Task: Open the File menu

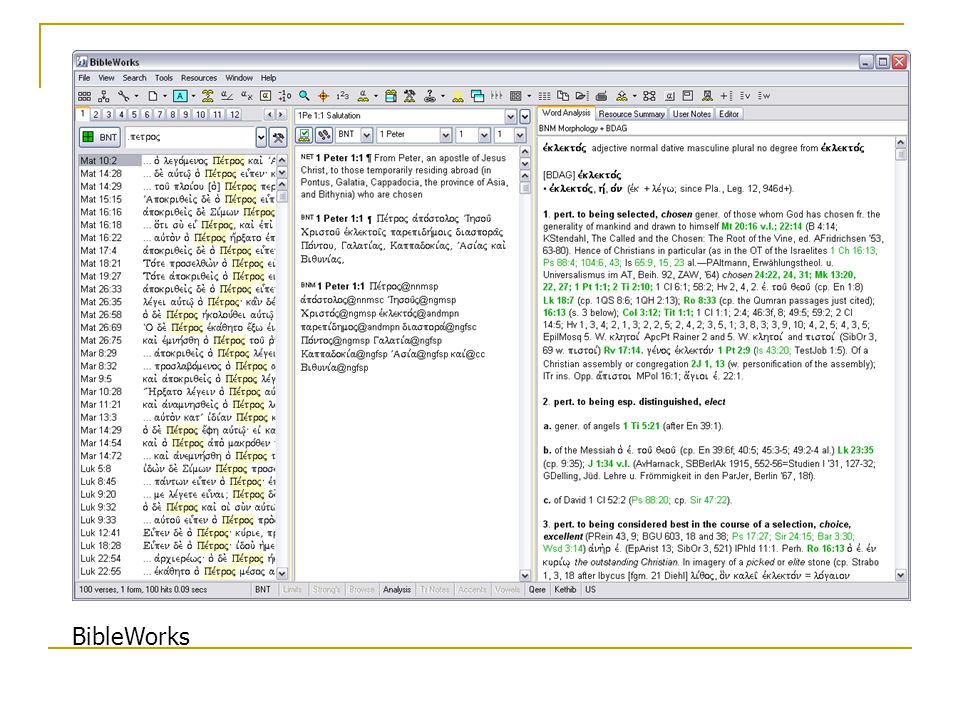Action: pyautogui.click(x=84, y=78)
